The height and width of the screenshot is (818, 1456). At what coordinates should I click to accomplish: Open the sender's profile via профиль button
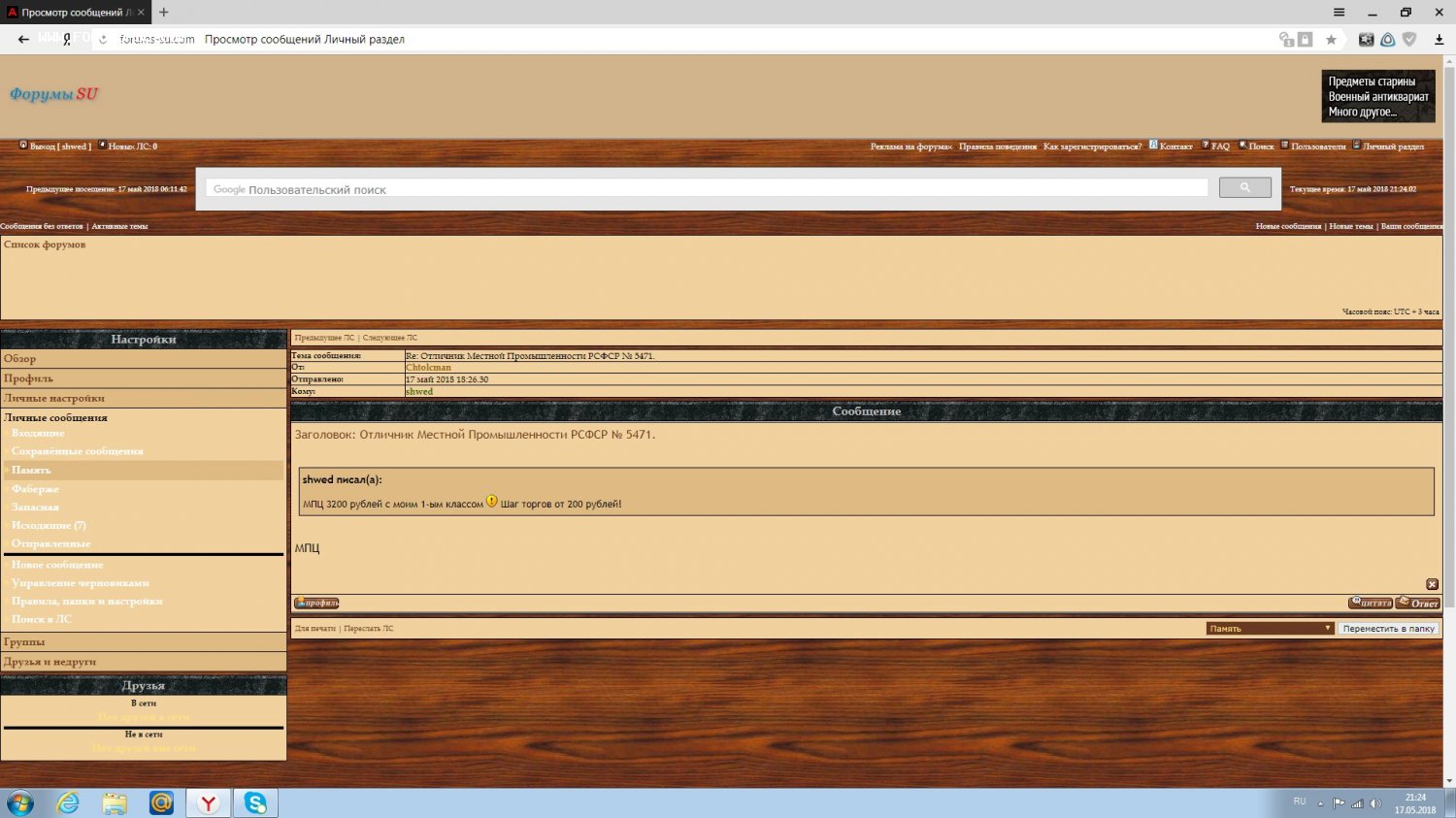pos(316,604)
